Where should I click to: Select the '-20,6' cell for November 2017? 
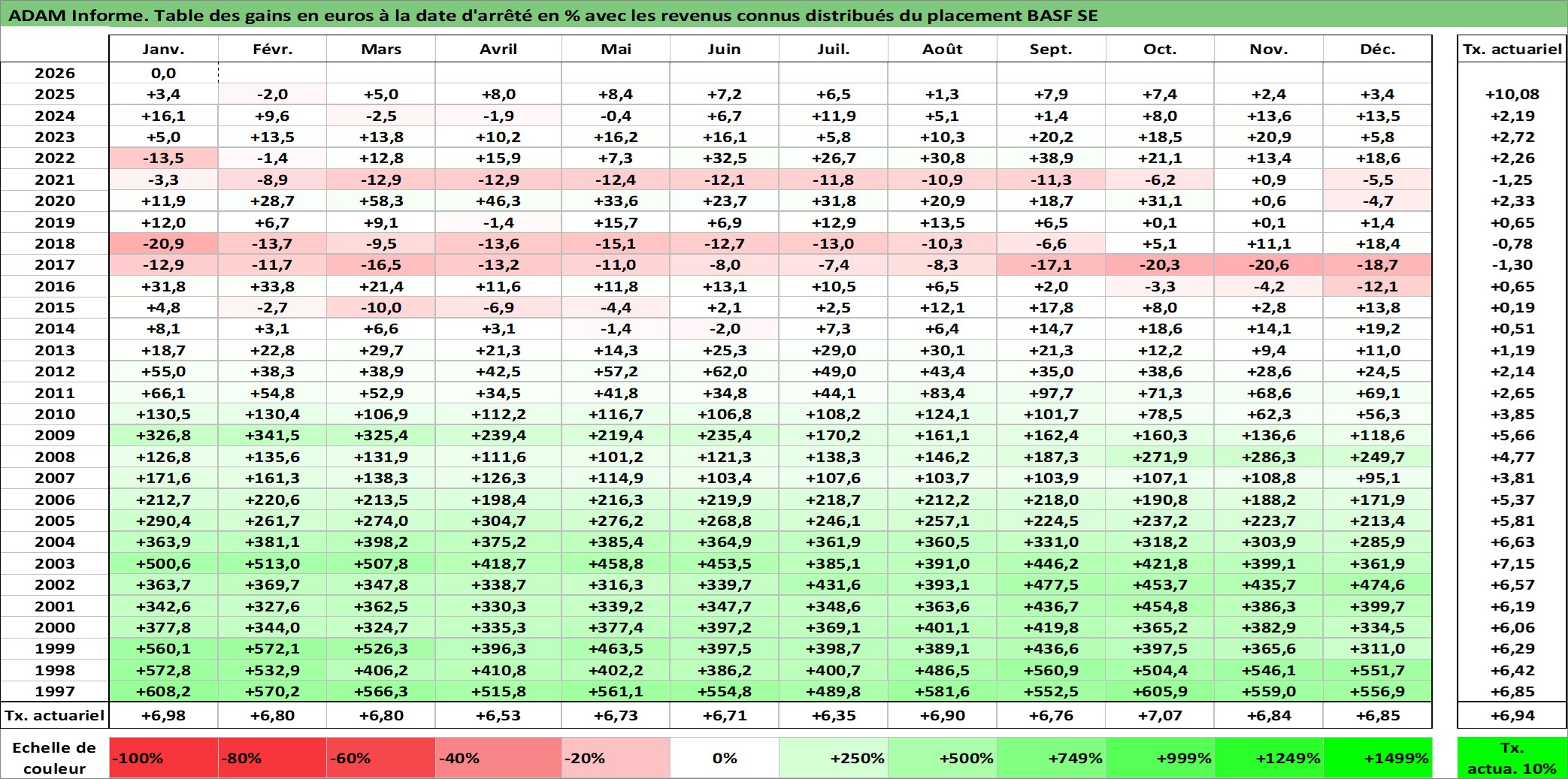pyautogui.click(x=1269, y=264)
